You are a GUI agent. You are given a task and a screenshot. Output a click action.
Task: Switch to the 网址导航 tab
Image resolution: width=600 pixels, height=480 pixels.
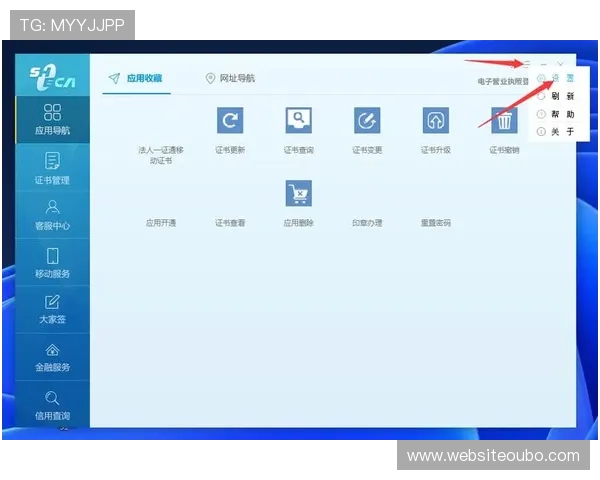pyautogui.click(x=230, y=78)
